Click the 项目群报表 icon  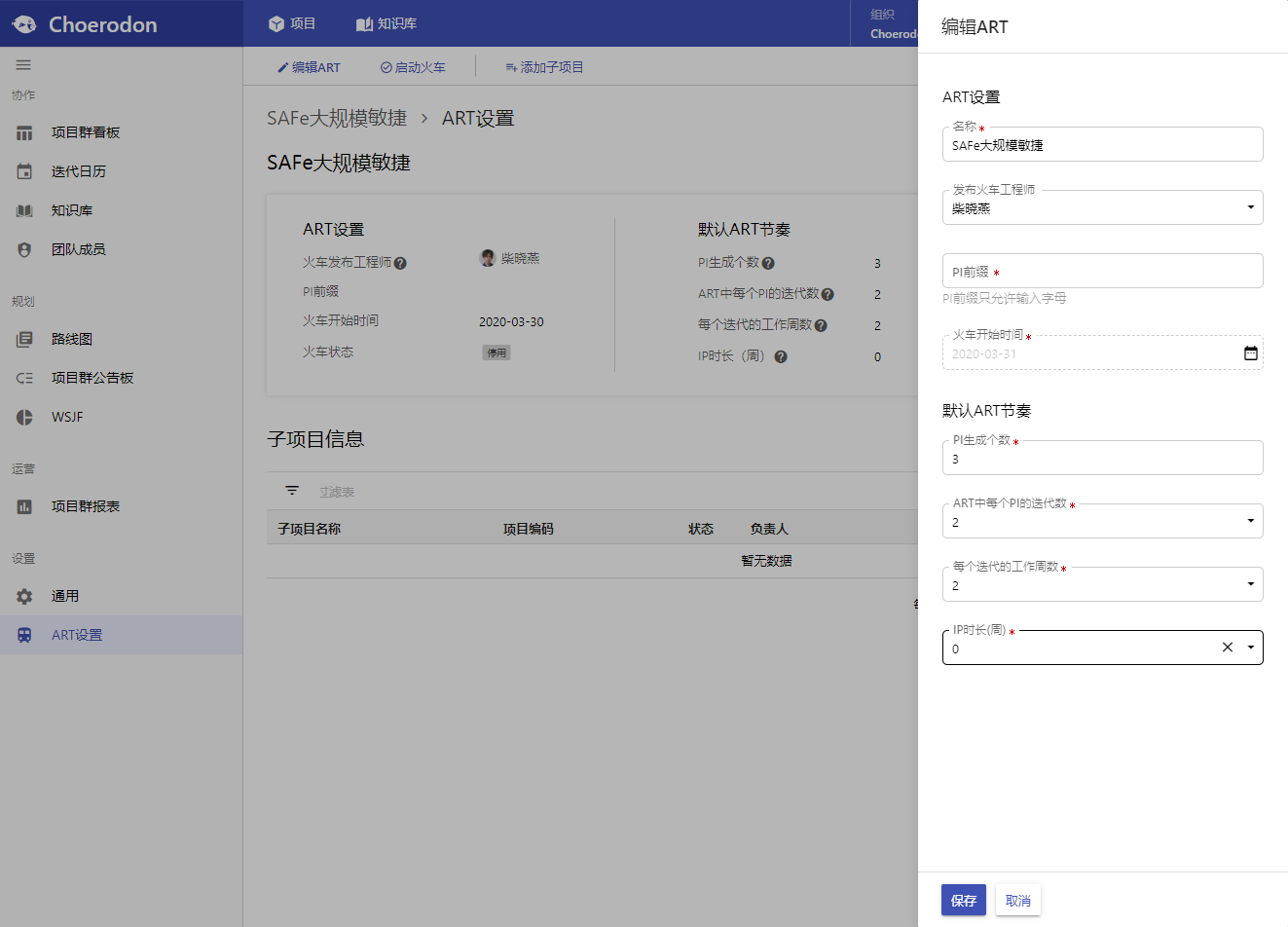23,506
